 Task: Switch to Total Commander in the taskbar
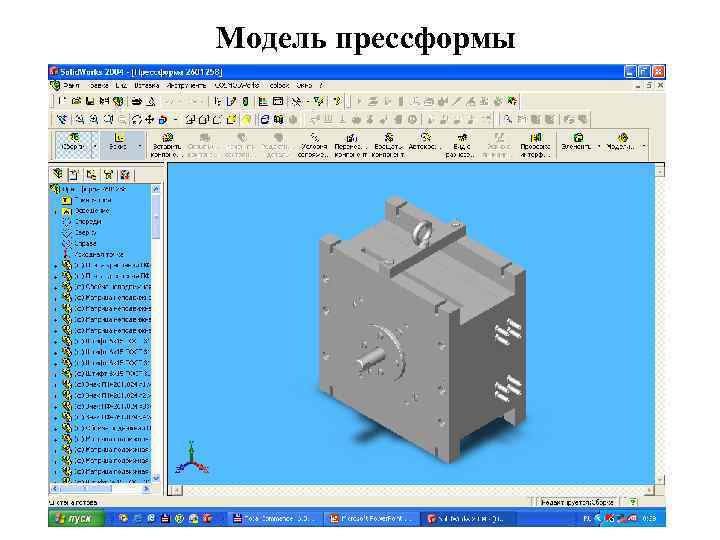275,518
